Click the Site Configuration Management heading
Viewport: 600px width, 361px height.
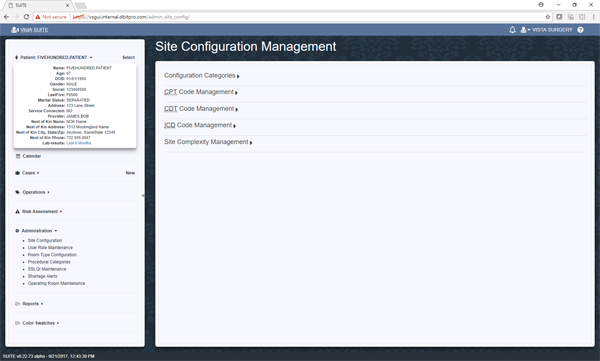coord(246,47)
